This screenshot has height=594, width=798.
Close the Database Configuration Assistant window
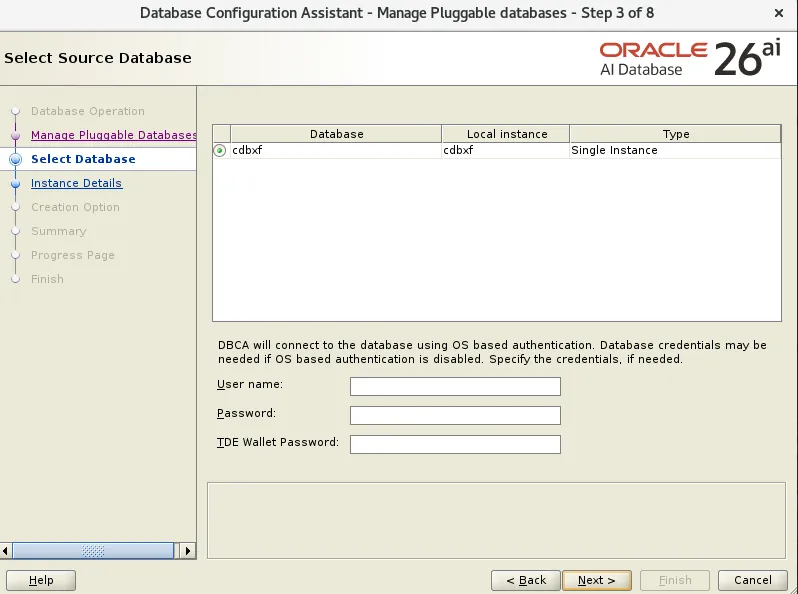[779, 13]
